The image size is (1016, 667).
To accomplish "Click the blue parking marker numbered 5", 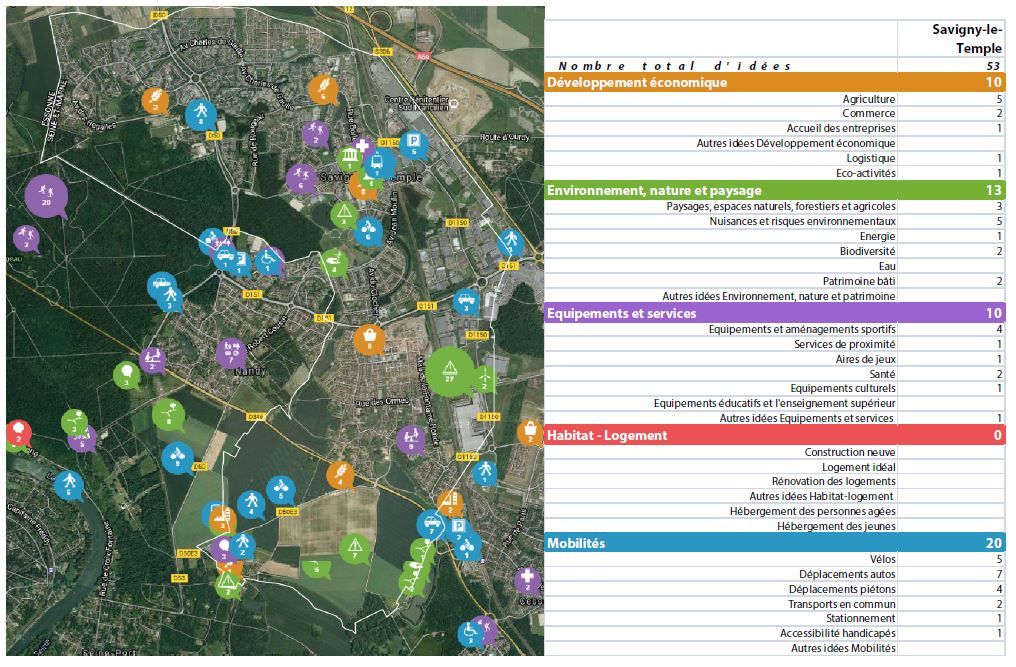I will tap(412, 145).
